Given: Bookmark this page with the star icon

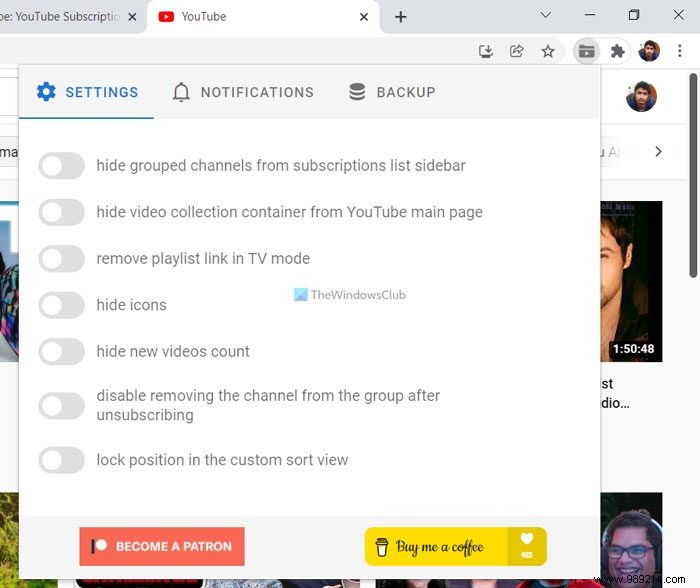Looking at the screenshot, I should [x=548, y=51].
